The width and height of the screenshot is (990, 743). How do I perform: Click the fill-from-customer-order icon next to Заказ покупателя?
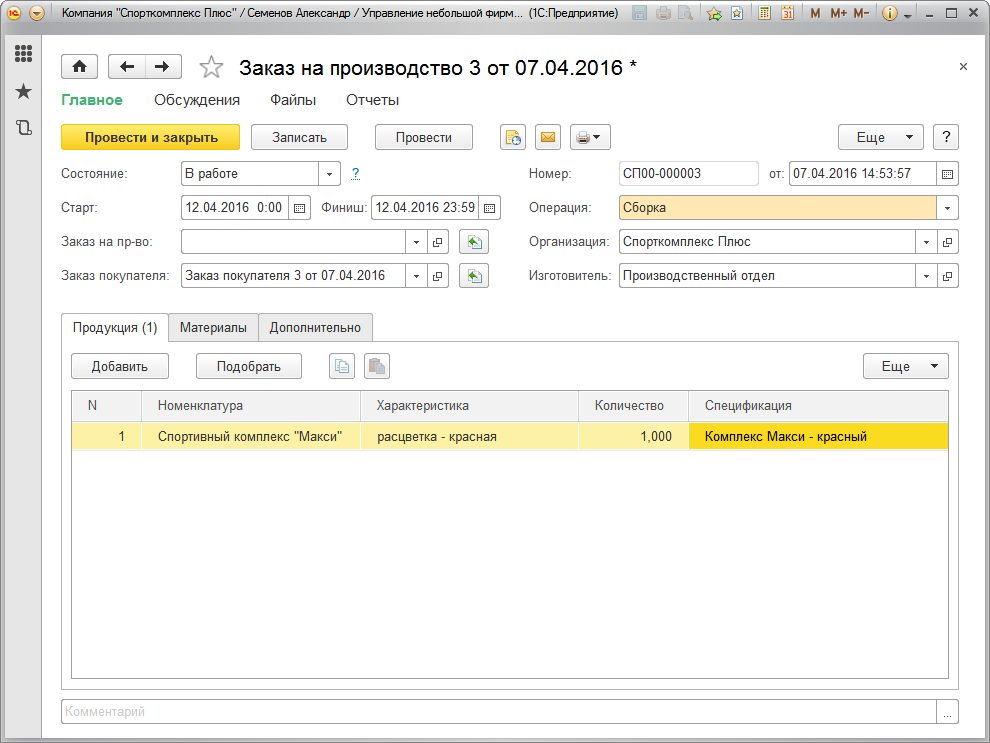tap(474, 275)
